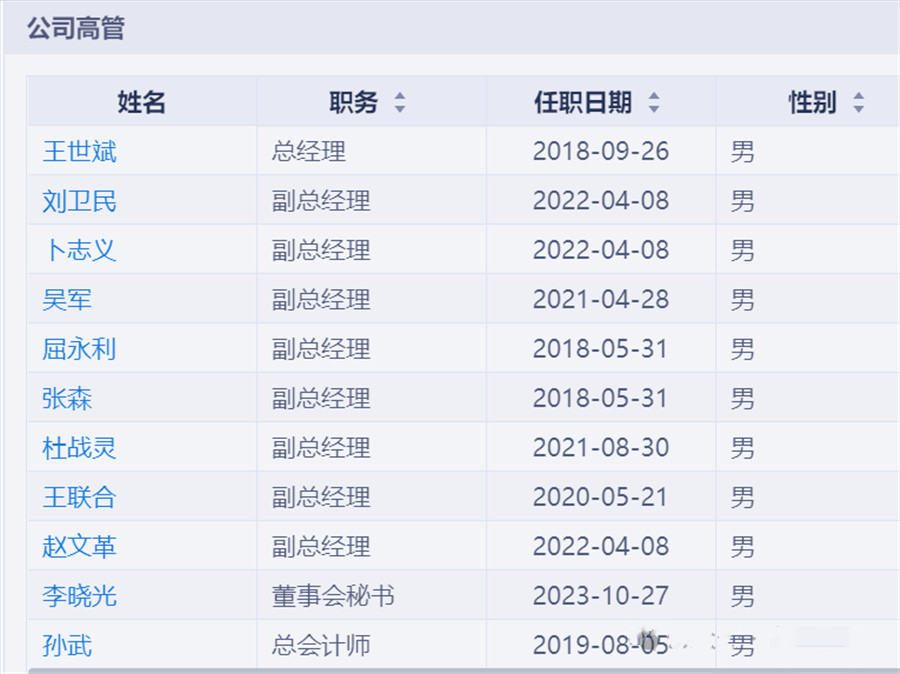
Task: Select the name 屈永利
Action: (79, 349)
